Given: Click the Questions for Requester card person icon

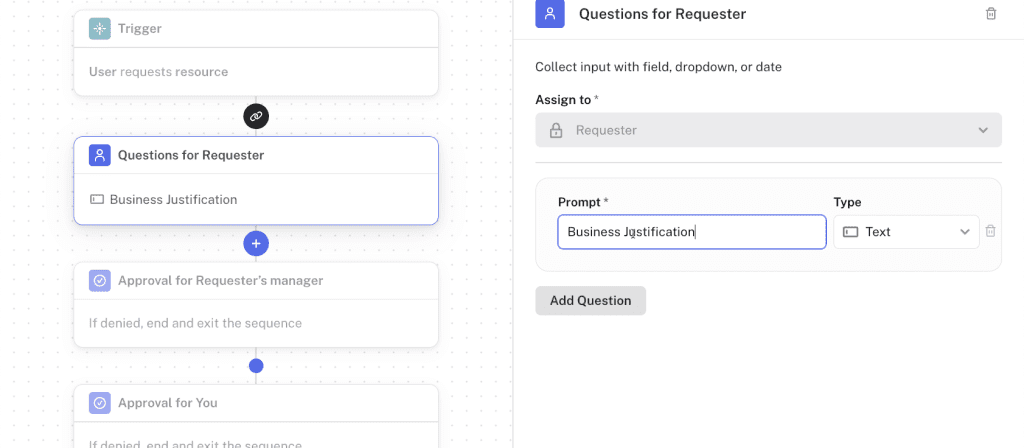Looking at the screenshot, I should click(x=100, y=155).
